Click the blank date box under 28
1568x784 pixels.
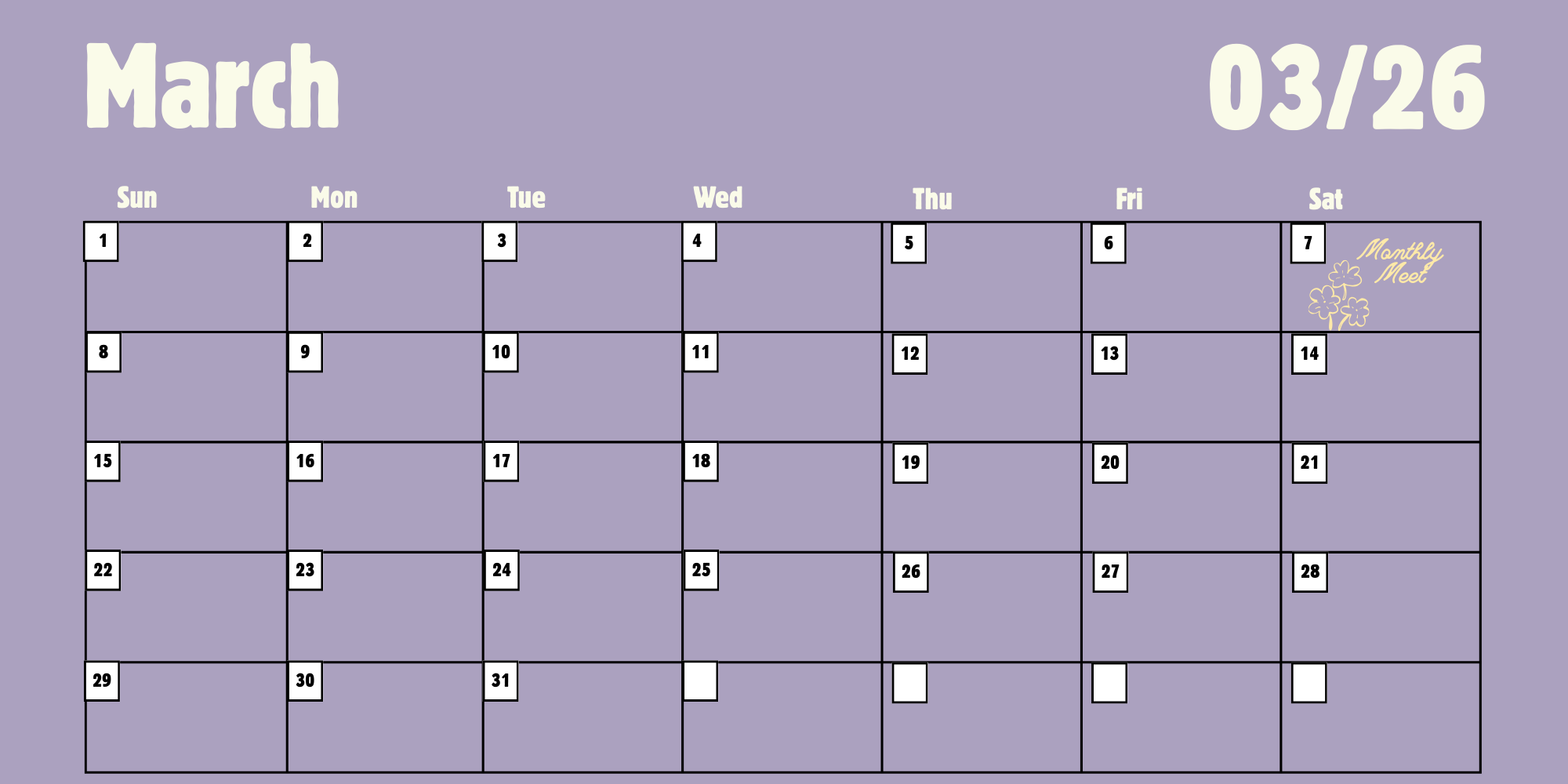click(x=1308, y=682)
